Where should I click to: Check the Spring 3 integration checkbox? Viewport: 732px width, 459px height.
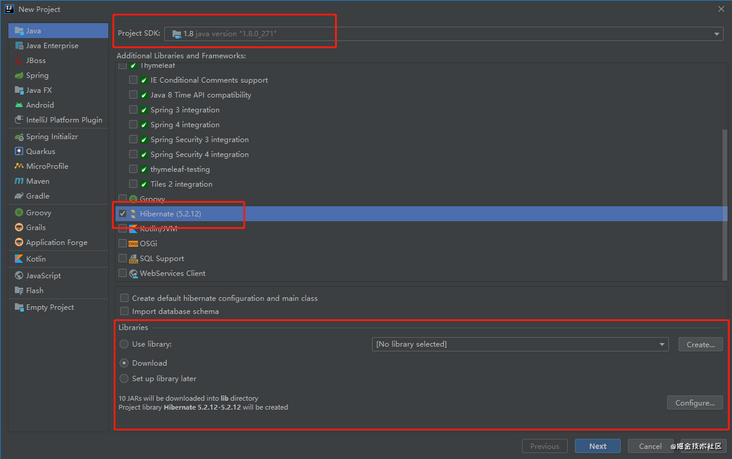133,110
